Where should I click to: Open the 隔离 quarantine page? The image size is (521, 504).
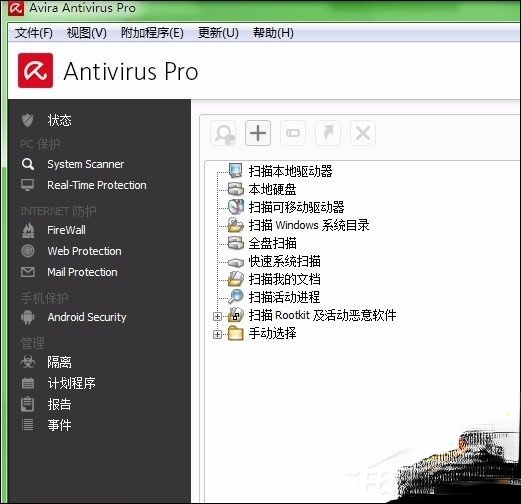tap(59, 362)
